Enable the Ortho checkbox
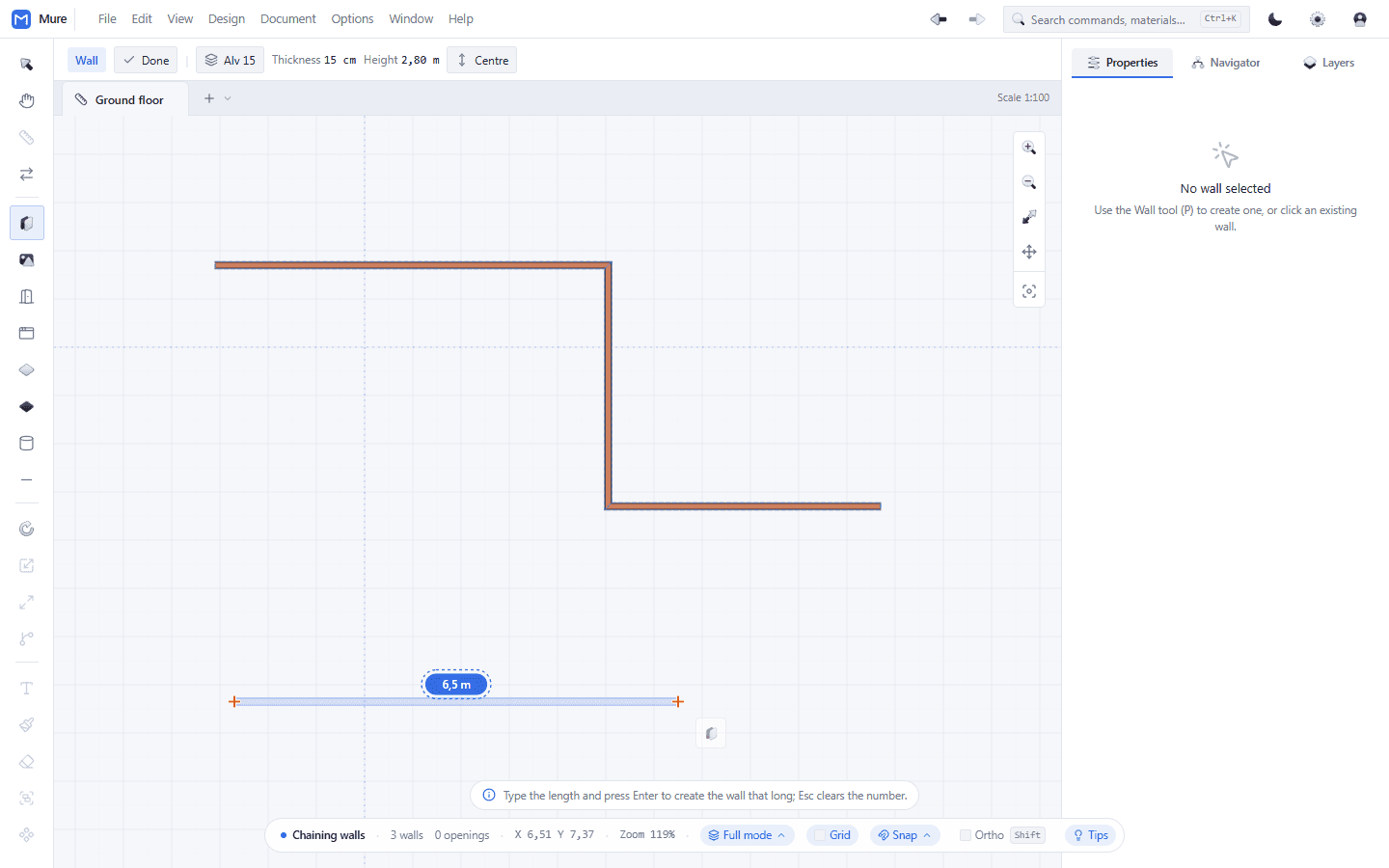The image size is (1389, 868). click(965, 835)
